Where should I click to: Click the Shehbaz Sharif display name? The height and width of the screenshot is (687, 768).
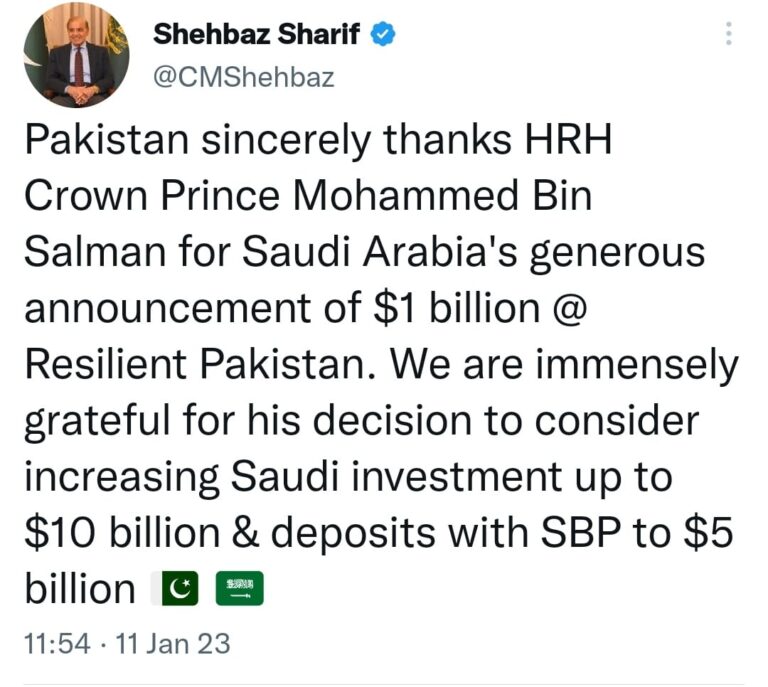point(256,34)
